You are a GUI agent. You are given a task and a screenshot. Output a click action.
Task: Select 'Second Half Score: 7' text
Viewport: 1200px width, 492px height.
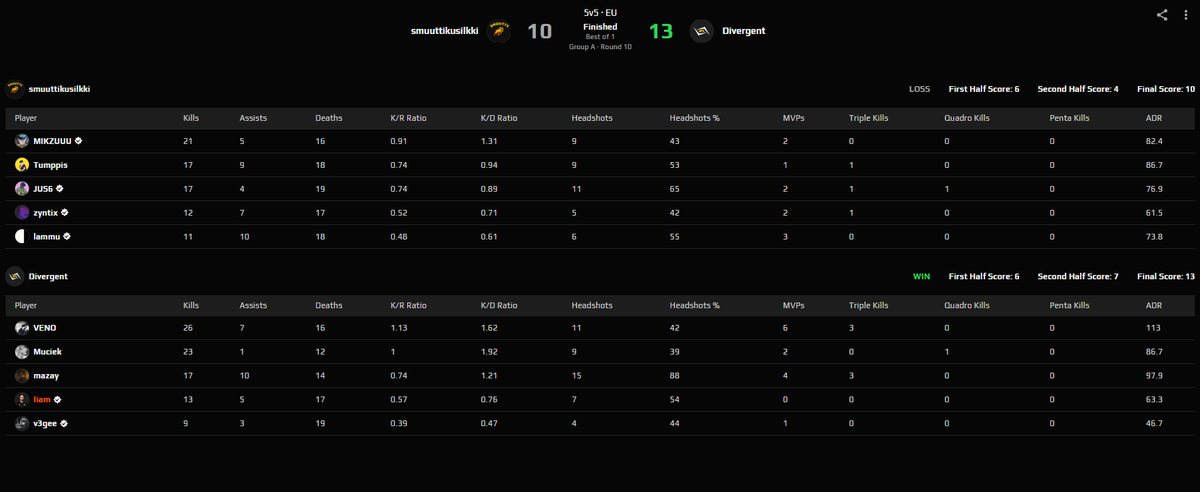[x=1078, y=276]
